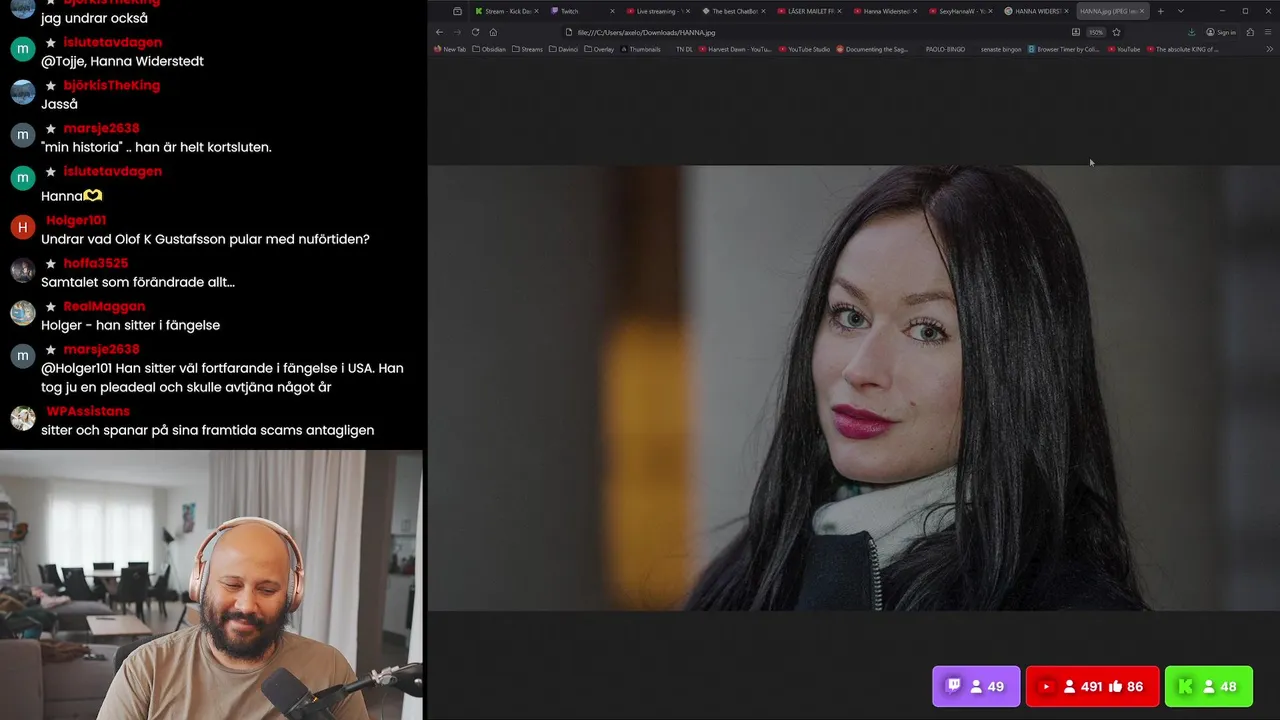Screen dimensions: 1280x720
Task: Open a new tab with the plus button
Action: (1160, 11)
